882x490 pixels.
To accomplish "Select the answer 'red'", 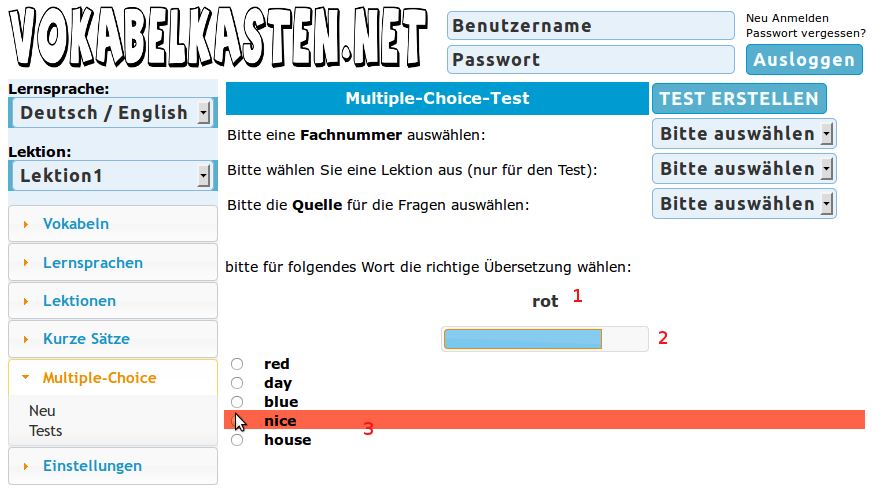I will [237, 364].
